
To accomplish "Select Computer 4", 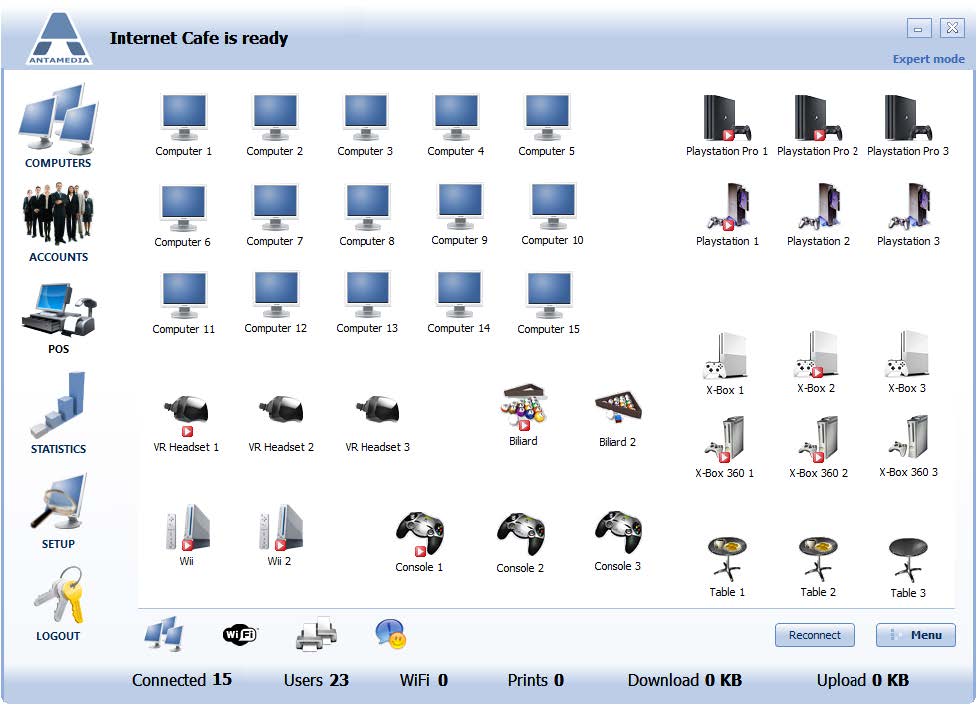I will (456, 125).
